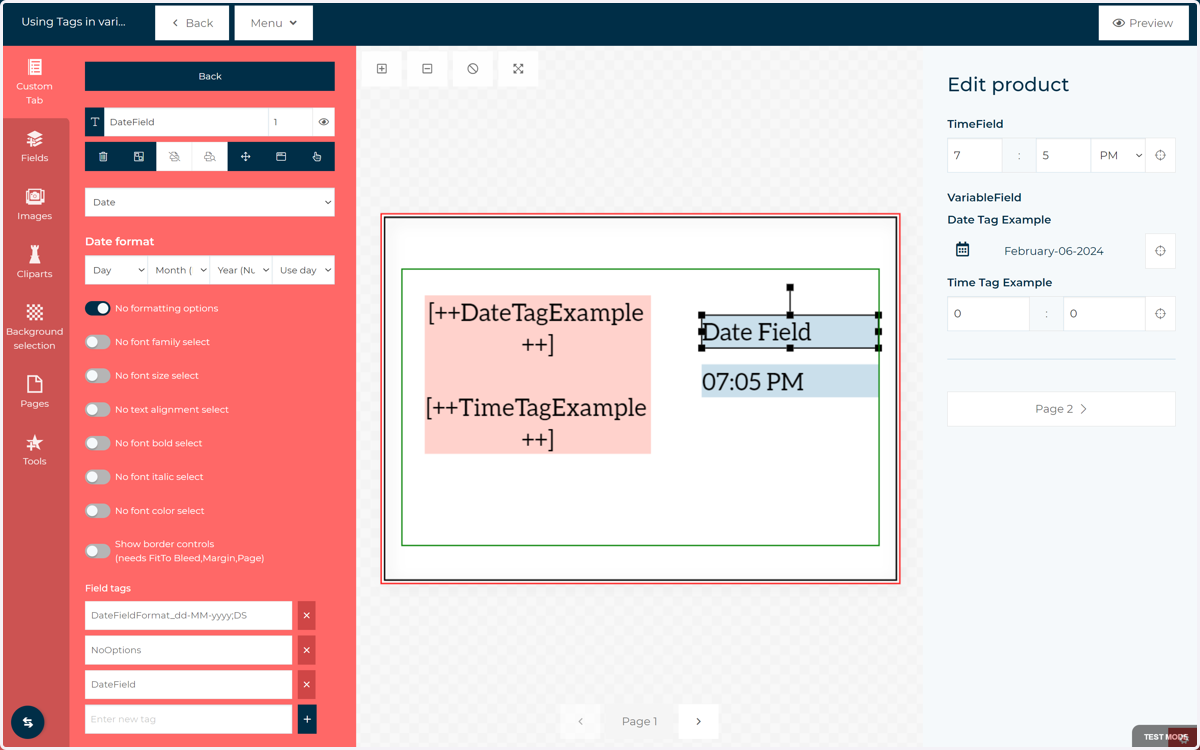Open the Cliparts sidebar section
The image size is (1200, 750).
click(x=35, y=263)
